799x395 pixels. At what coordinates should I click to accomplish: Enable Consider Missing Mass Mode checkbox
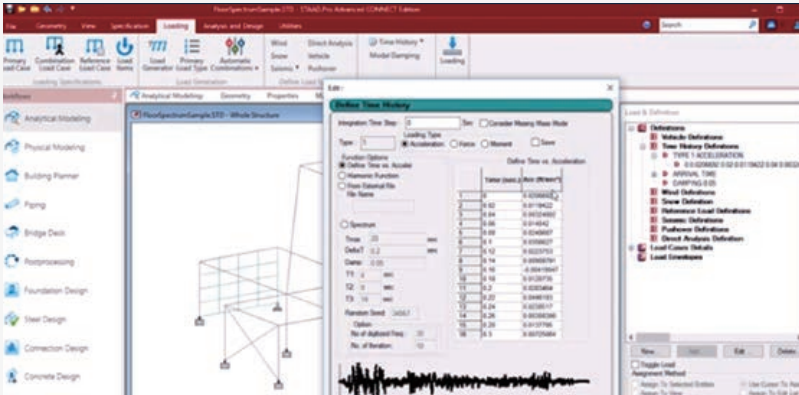(x=484, y=123)
